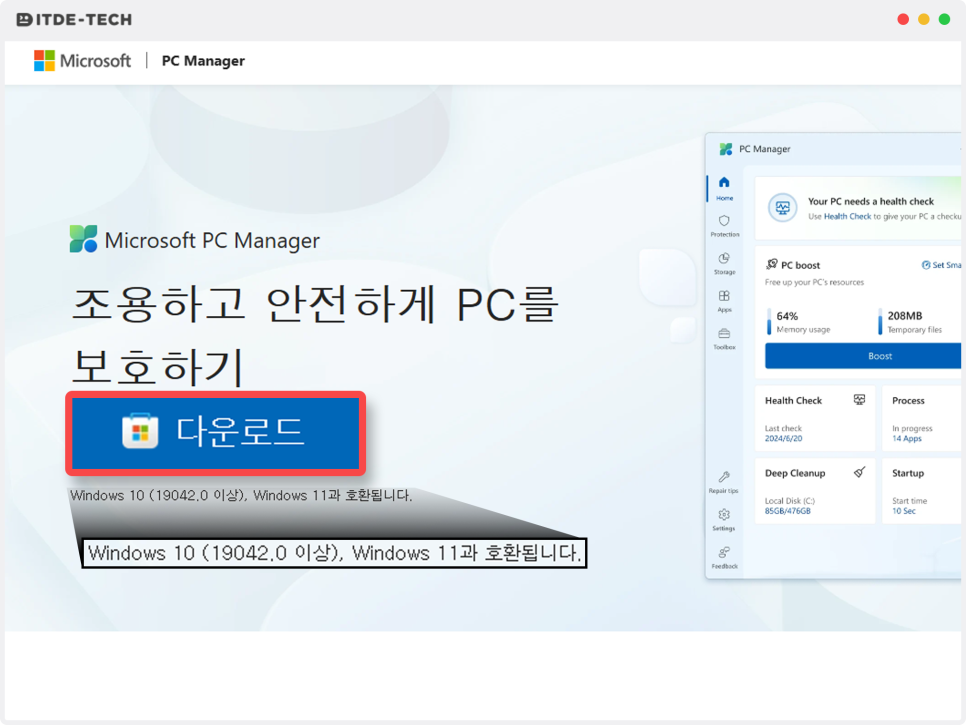This screenshot has width=966, height=725.
Task: Click the yellow window minimize dot
Action: coord(923,19)
